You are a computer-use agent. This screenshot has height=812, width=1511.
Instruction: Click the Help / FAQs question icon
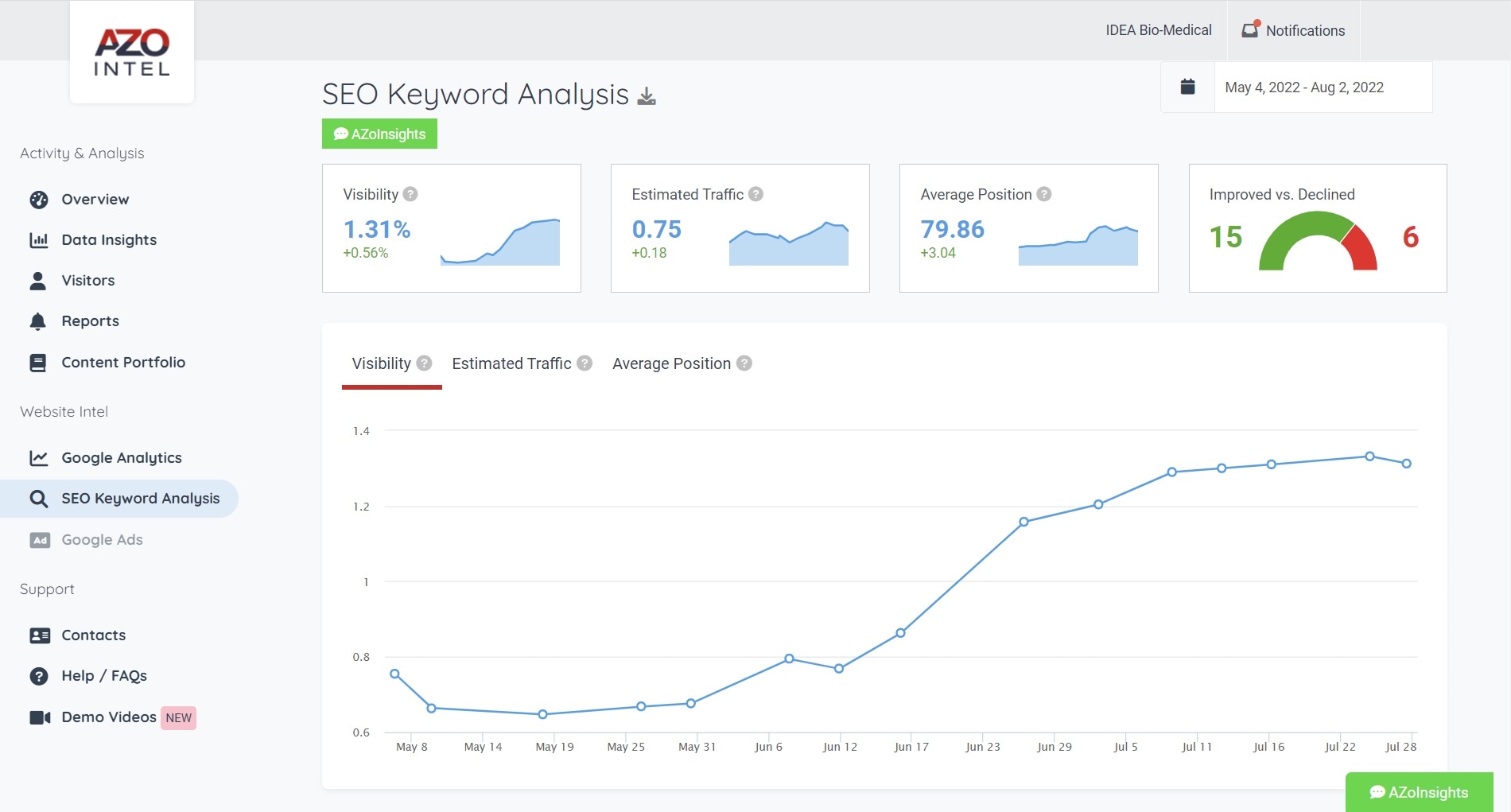pos(39,676)
